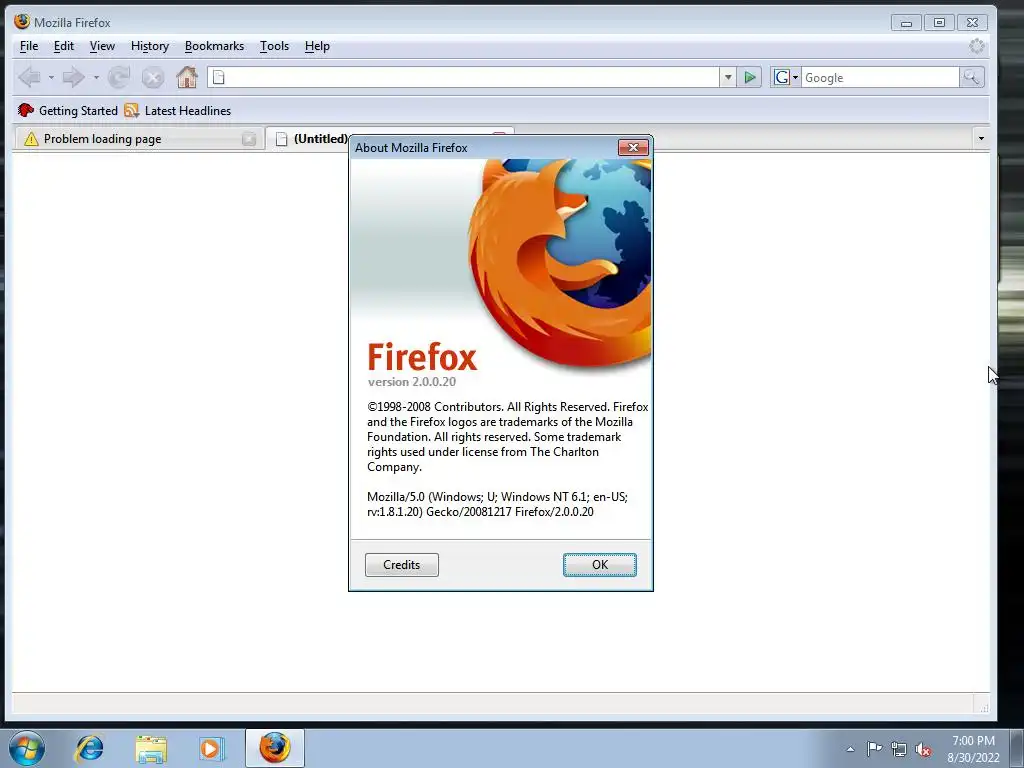Click OK in the About dialog
1024x768 pixels.
600,565
